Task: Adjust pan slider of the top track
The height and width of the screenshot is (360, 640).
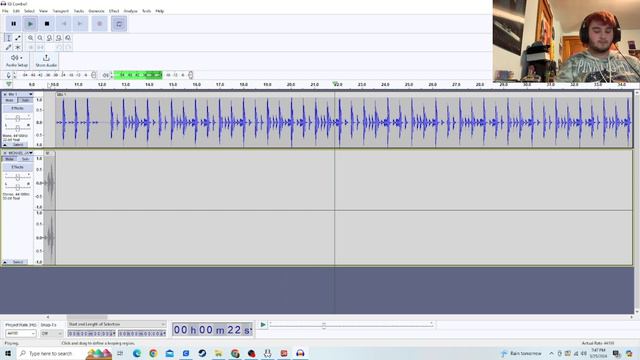Action: click(18, 129)
